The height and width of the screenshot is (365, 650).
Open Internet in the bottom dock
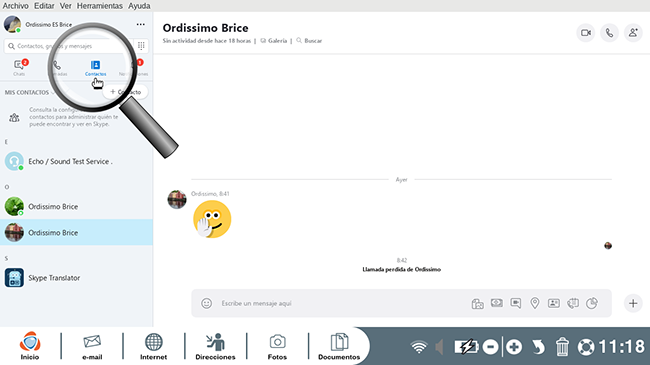pos(153,346)
